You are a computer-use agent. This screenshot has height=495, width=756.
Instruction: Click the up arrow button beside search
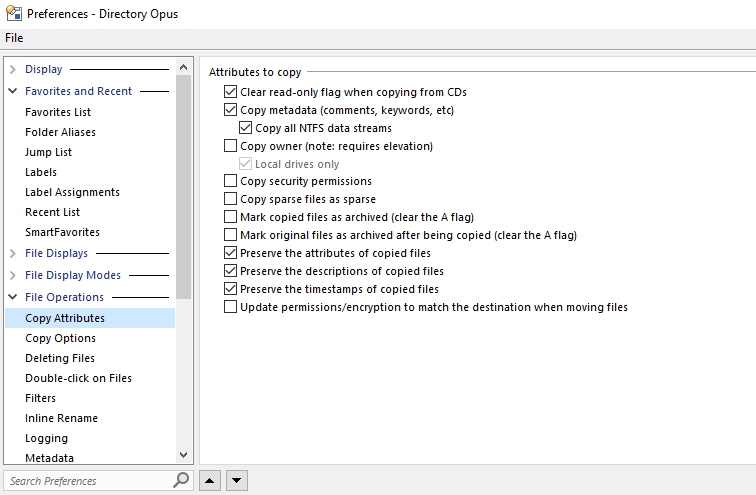tap(210, 481)
